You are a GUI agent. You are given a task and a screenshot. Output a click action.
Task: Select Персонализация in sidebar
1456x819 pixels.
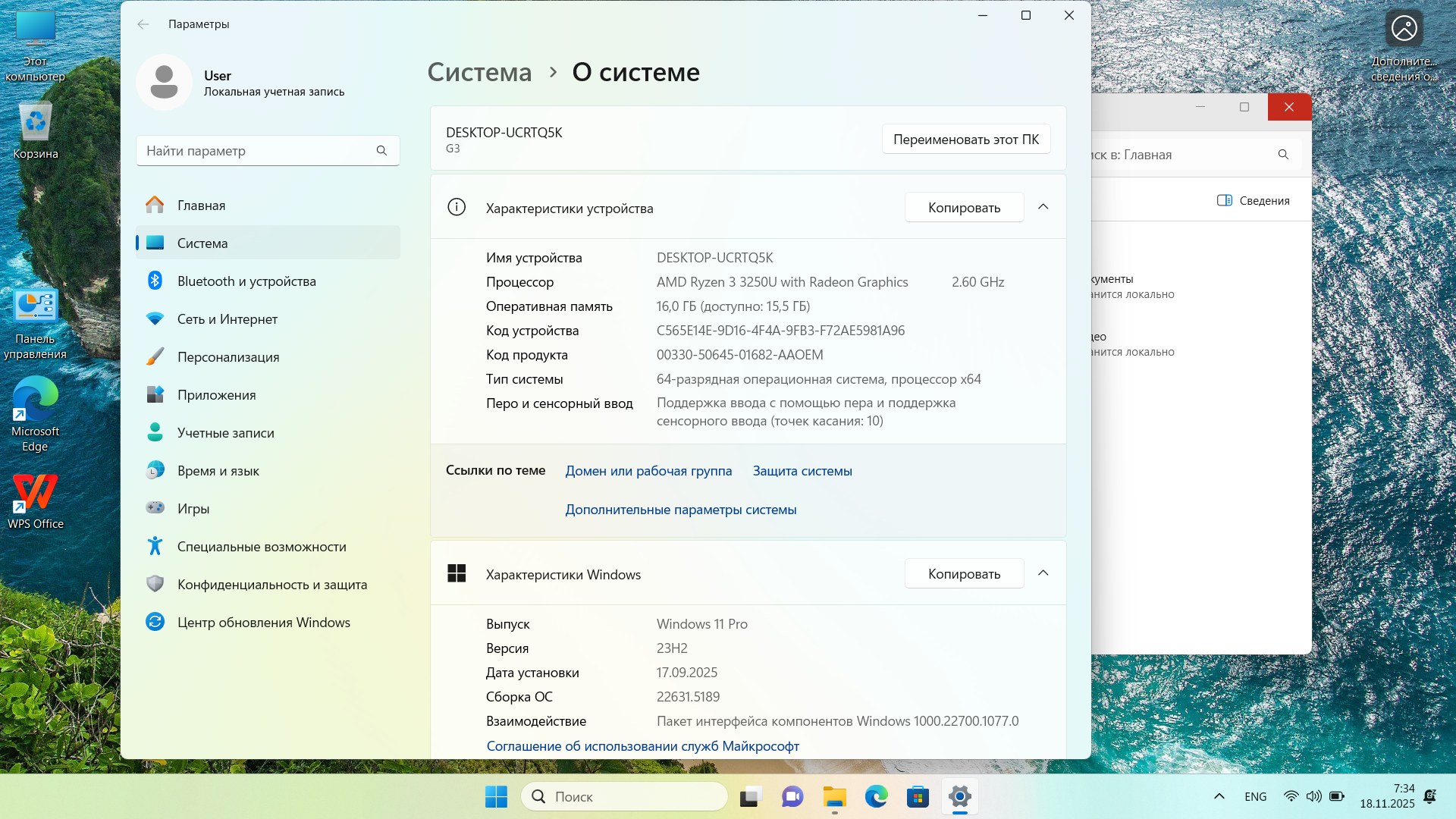(x=228, y=357)
